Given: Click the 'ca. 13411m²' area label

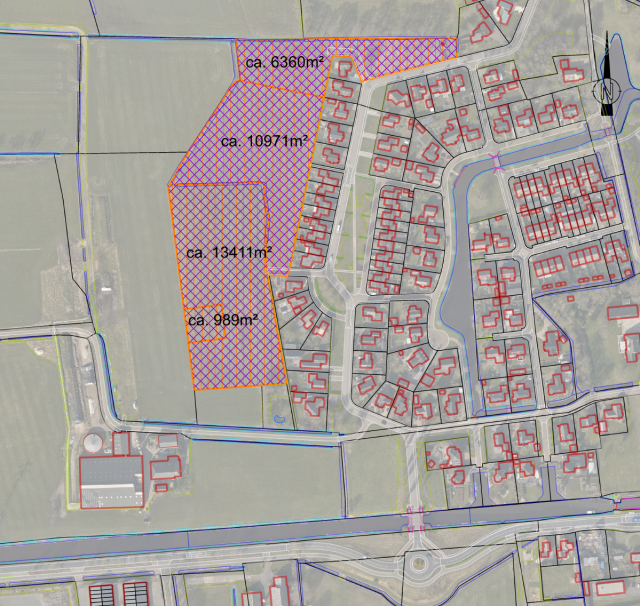Looking at the screenshot, I should 229,252.
